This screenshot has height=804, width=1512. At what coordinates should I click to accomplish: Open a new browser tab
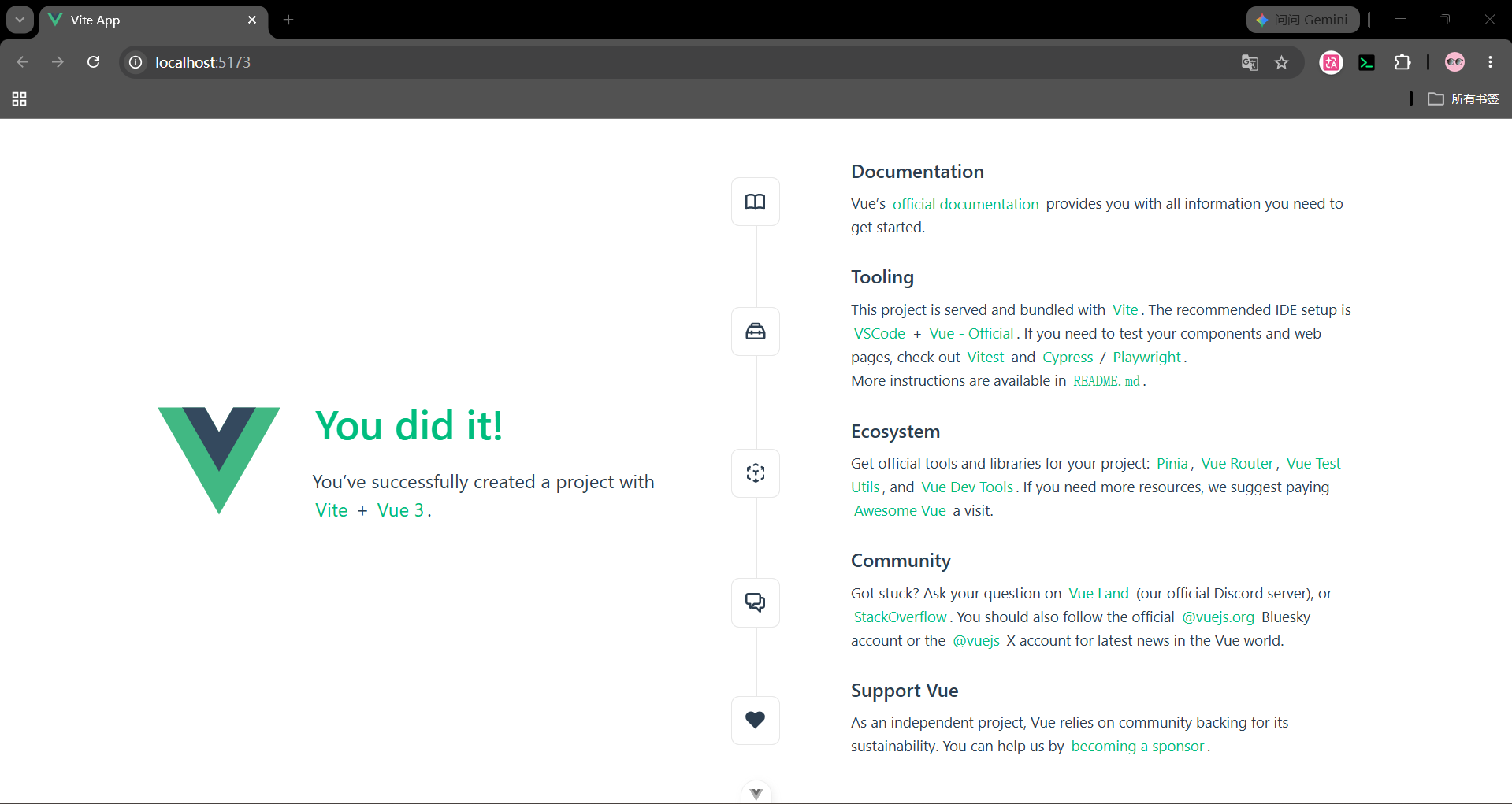tap(288, 20)
